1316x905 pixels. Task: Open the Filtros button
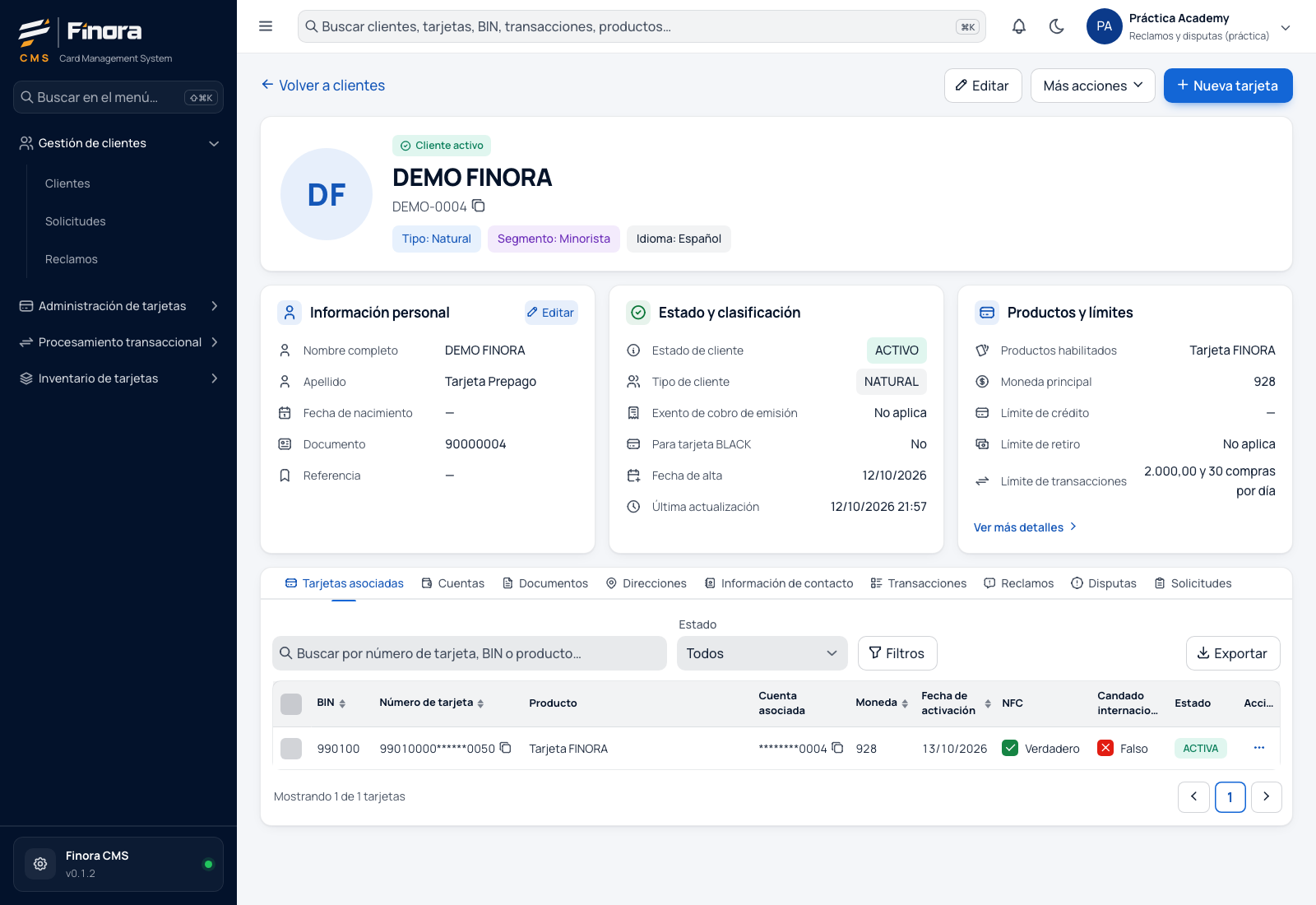pos(897,653)
